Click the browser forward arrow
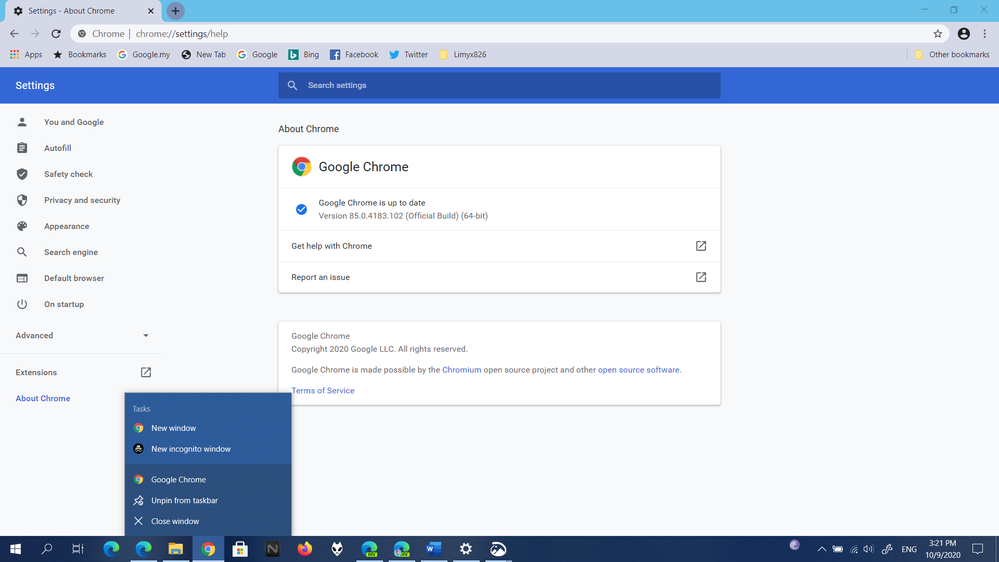This screenshot has height=562, width=999. pyautogui.click(x=35, y=34)
